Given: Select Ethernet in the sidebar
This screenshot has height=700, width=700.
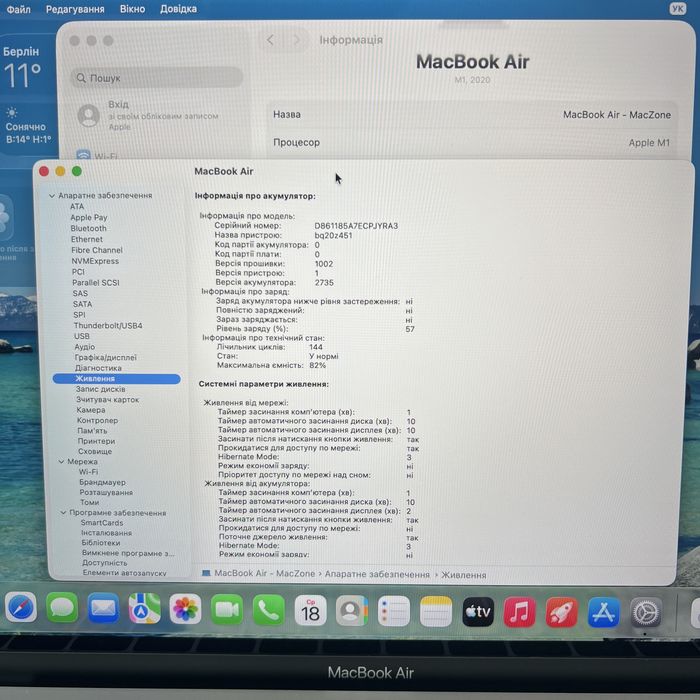Looking at the screenshot, I should 87,239.
